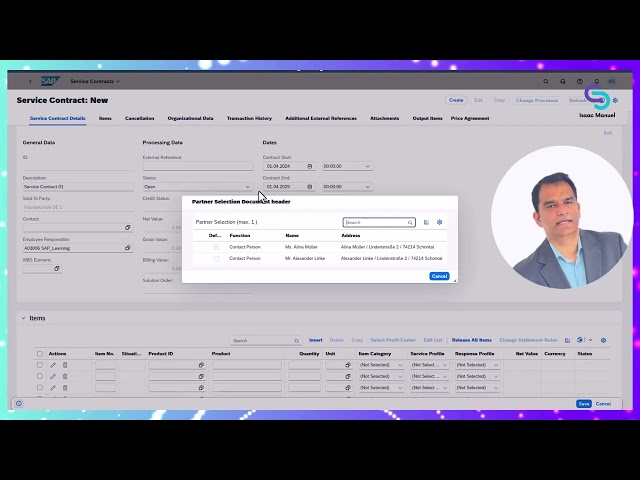
Task: Open the Transaction History tab
Action: (x=249, y=118)
